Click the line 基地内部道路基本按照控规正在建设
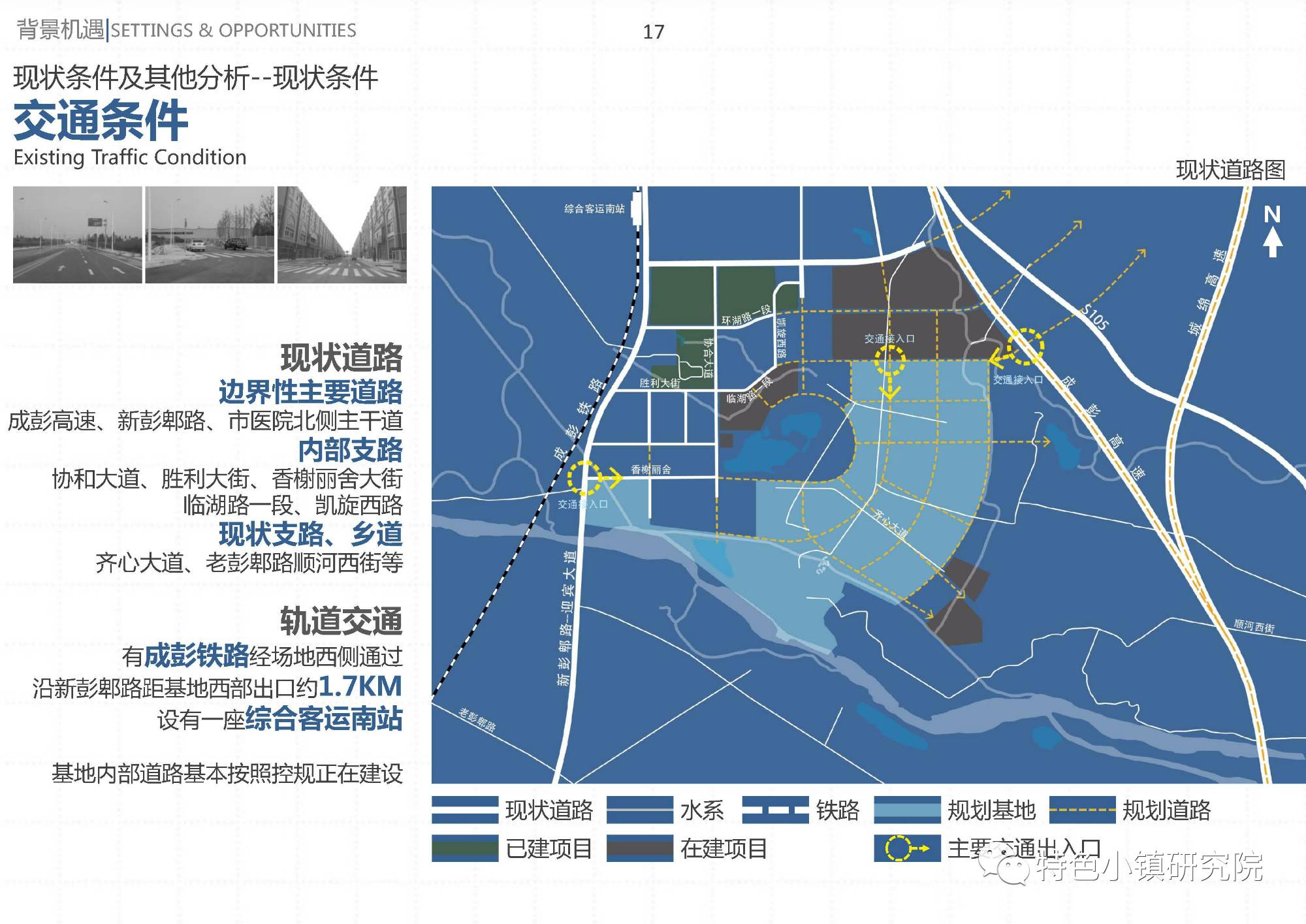This screenshot has width=1306, height=924. [227, 774]
